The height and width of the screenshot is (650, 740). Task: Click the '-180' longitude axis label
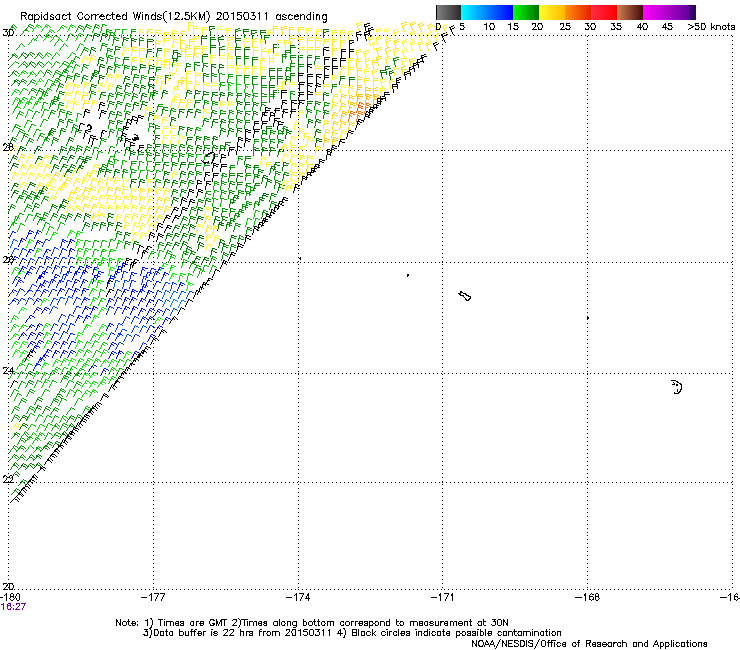point(10,597)
